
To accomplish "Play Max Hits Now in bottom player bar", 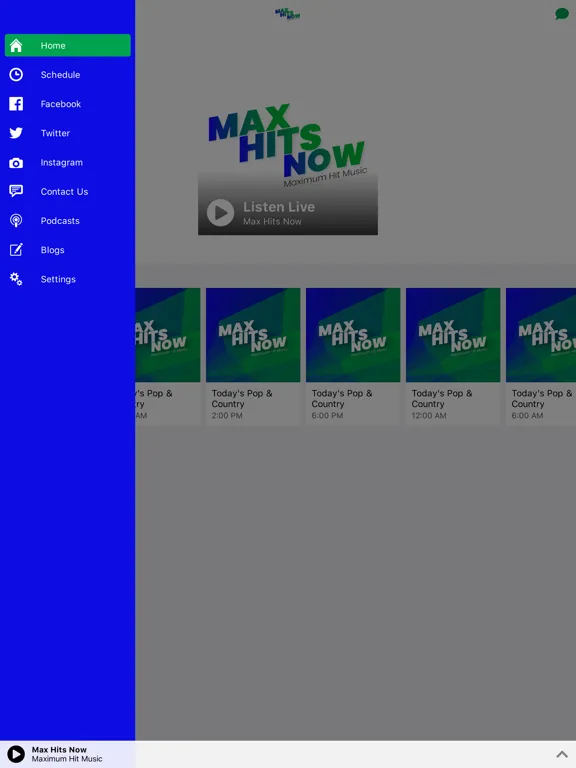I will click(x=16, y=754).
